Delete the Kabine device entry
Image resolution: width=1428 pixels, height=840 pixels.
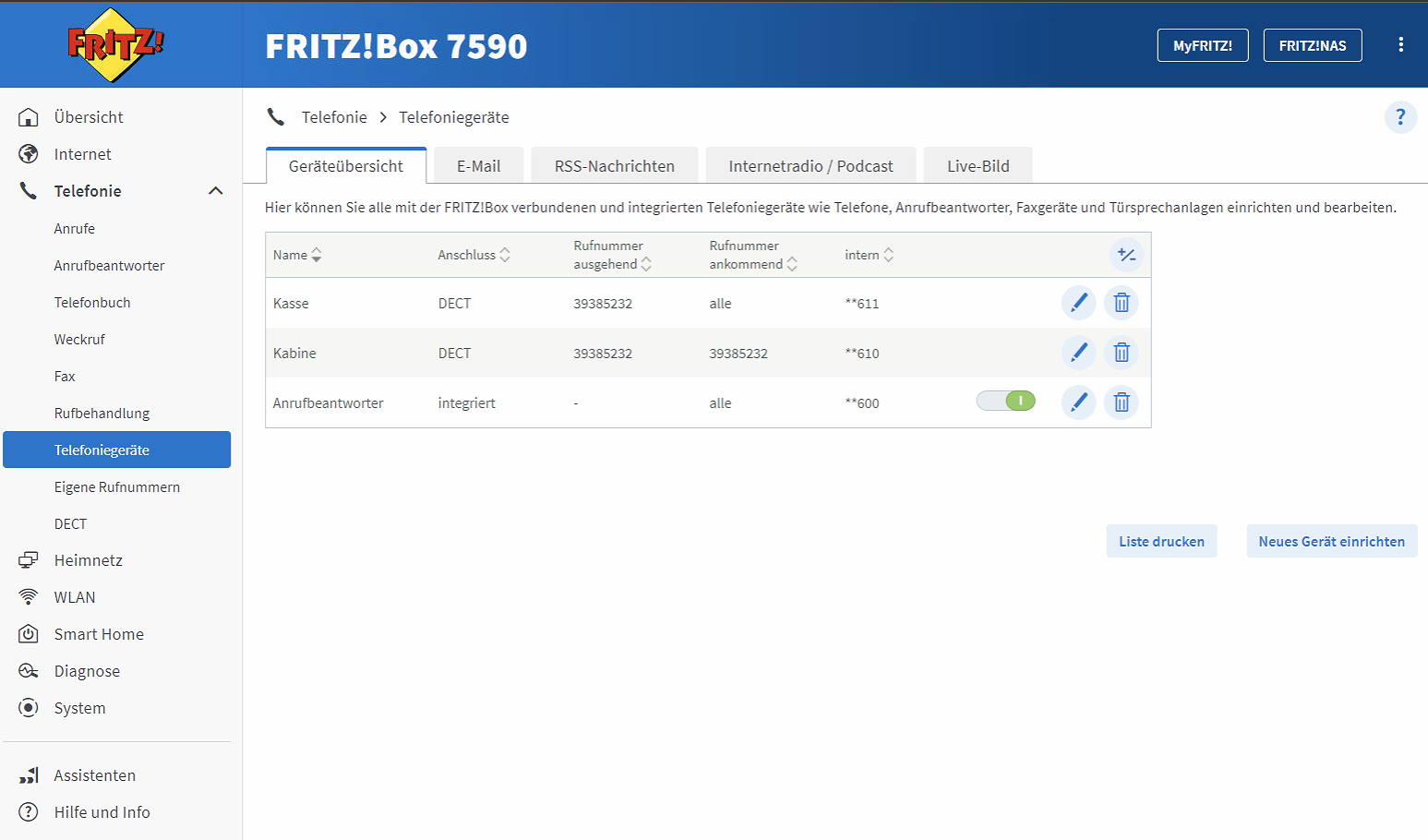pos(1122,353)
